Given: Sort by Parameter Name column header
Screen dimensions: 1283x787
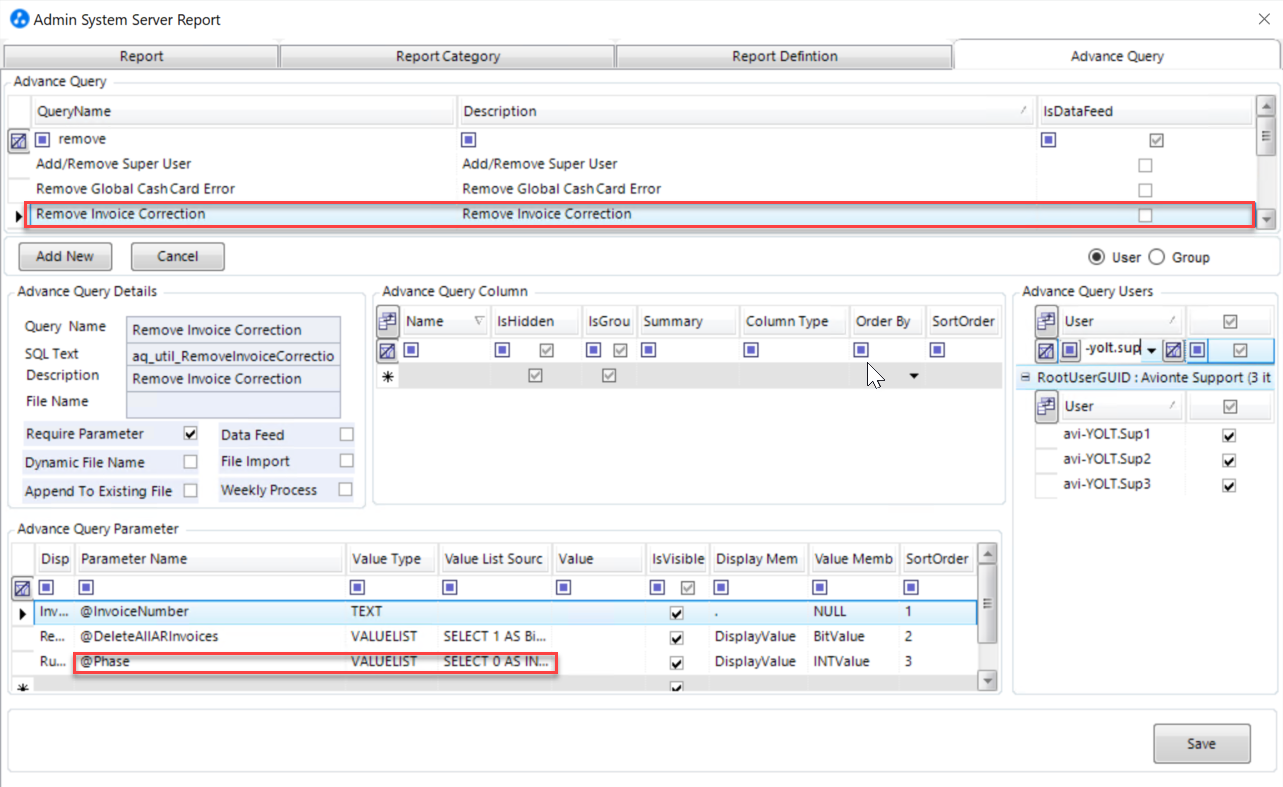Looking at the screenshot, I should coord(210,559).
